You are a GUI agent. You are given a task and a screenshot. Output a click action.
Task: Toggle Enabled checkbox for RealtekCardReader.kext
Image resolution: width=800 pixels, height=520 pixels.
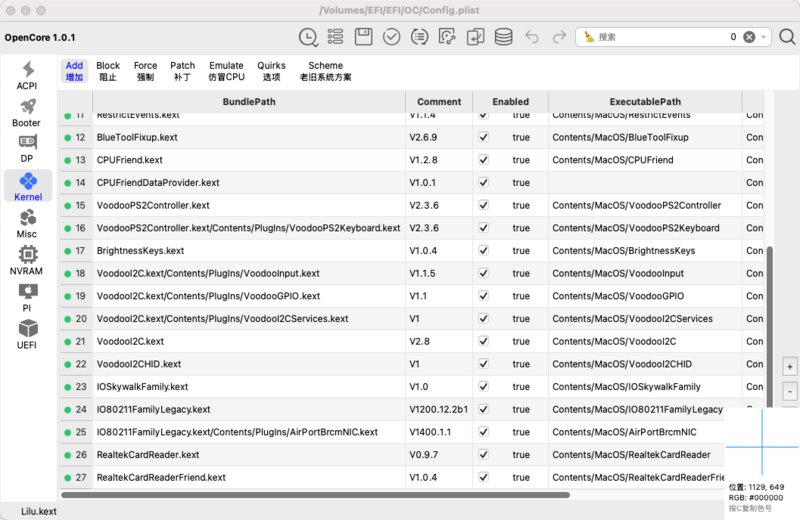[483, 455]
